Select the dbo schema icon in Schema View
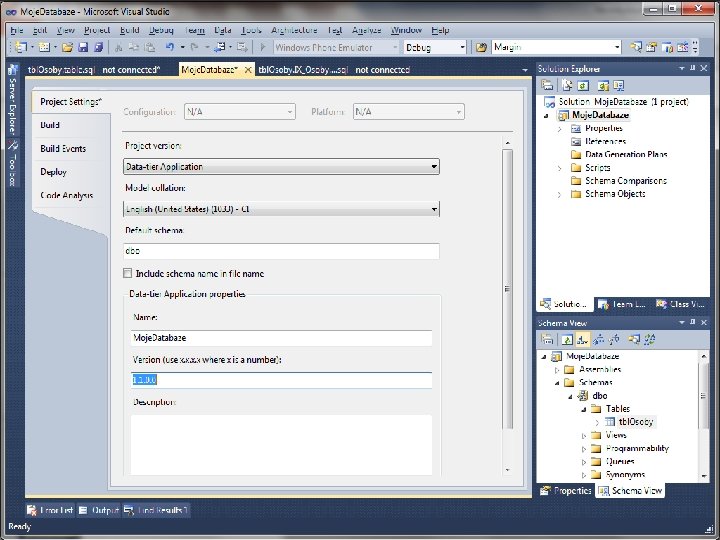Image resolution: width=720 pixels, height=540 pixels. 583,395
